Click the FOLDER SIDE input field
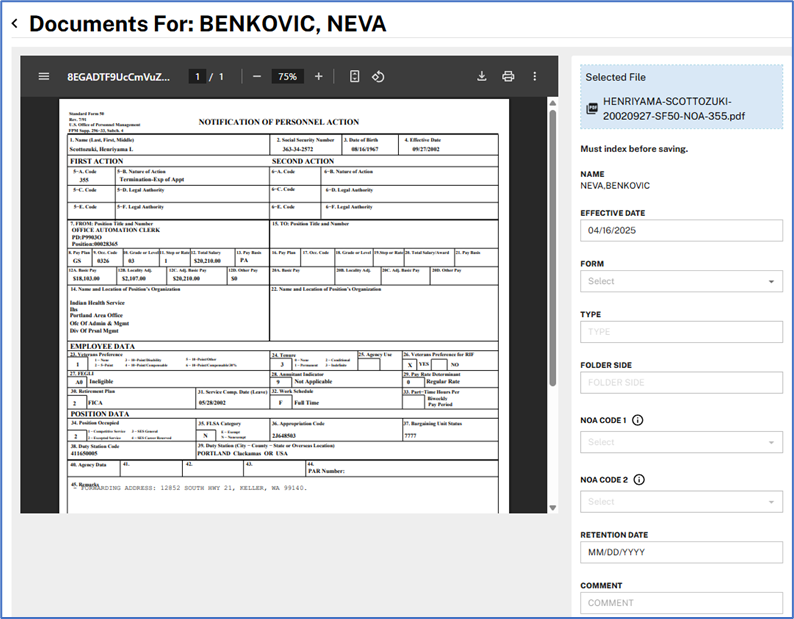794x619 pixels. 681,382
